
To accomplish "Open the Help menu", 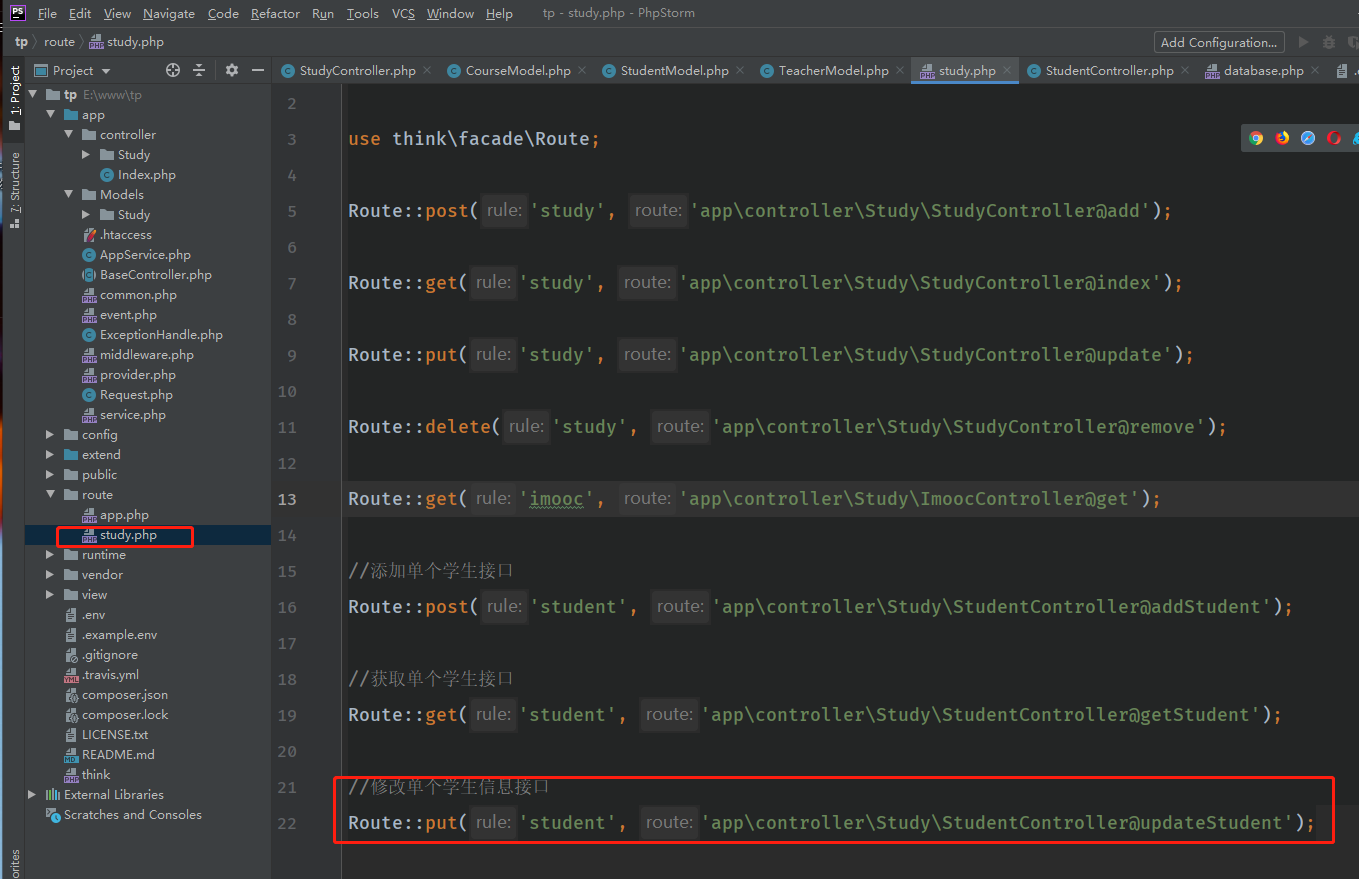I will point(499,13).
